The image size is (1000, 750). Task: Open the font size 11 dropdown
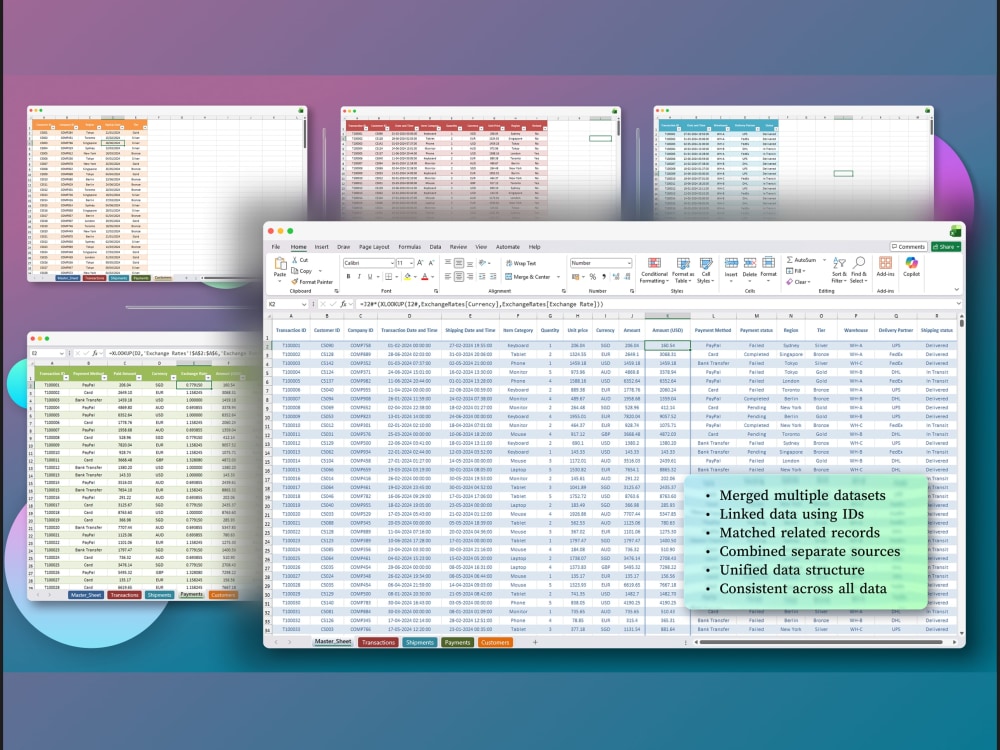click(x=411, y=263)
